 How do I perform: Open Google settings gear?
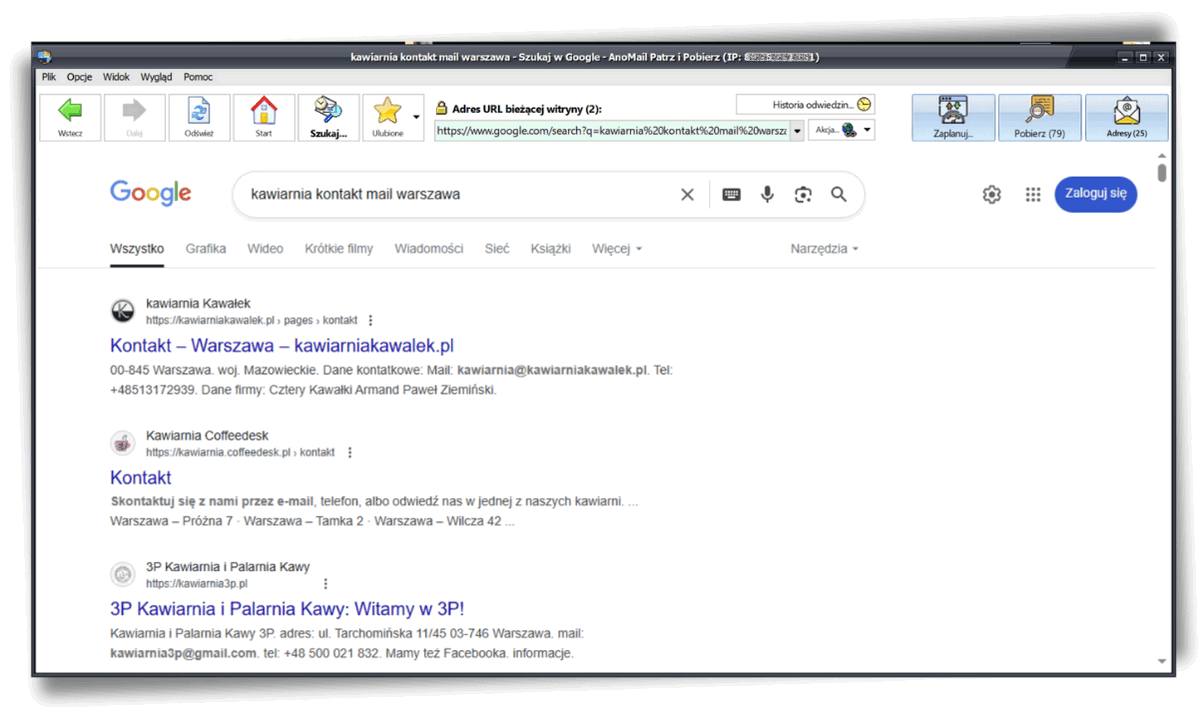point(991,195)
